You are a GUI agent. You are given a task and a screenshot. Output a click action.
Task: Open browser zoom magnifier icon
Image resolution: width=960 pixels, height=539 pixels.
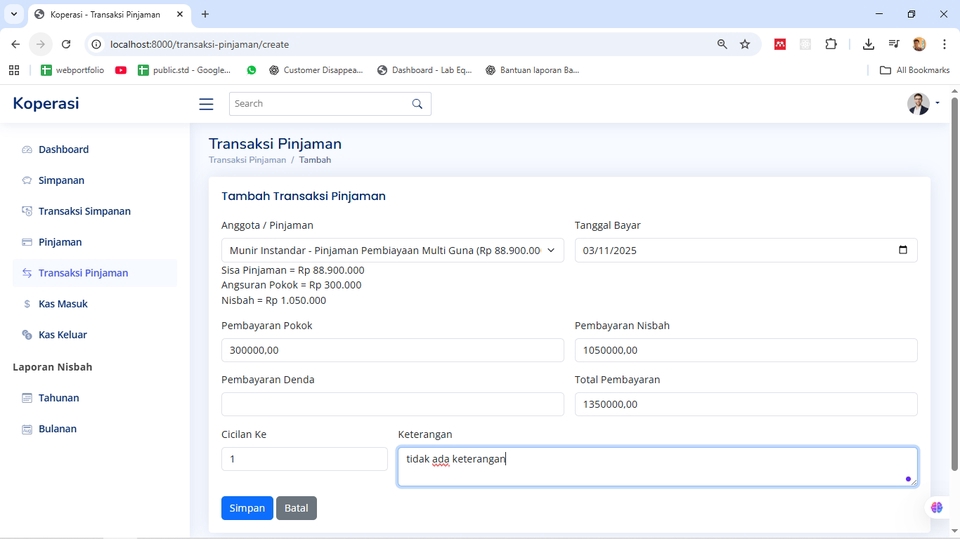pos(722,44)
